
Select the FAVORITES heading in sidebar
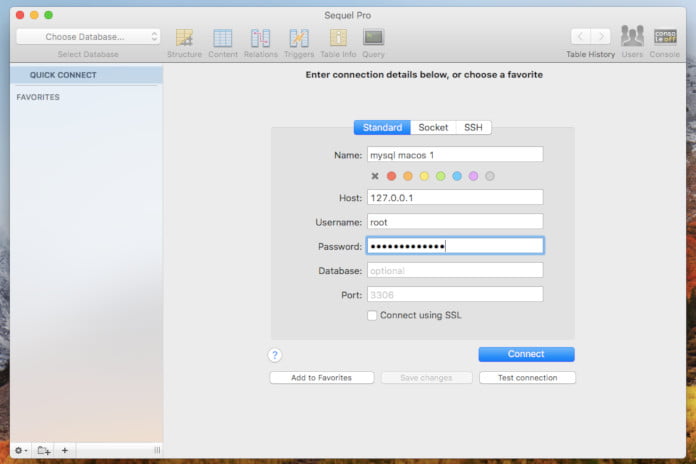(x=38, y=97)
